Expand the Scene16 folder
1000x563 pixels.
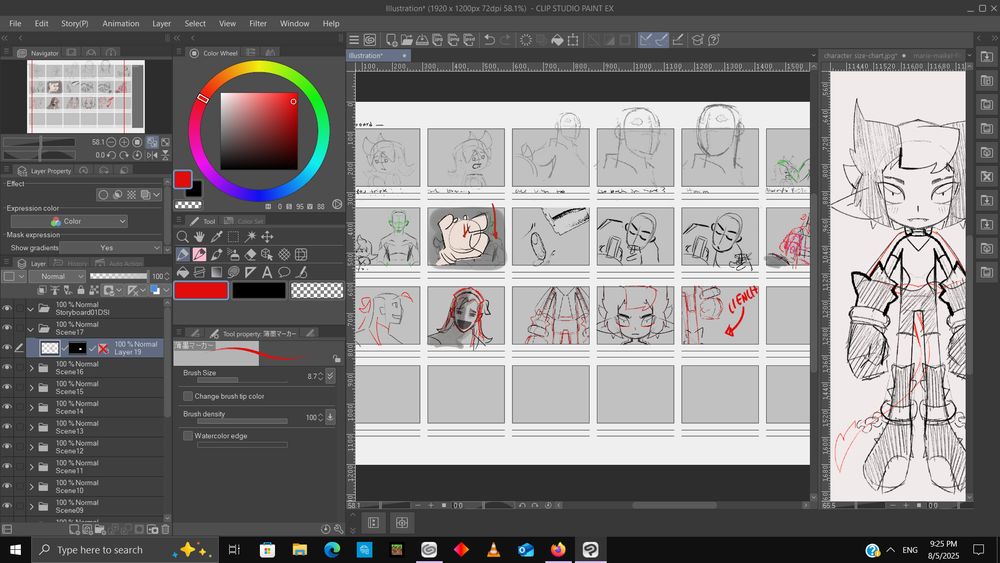pos(31,368)
